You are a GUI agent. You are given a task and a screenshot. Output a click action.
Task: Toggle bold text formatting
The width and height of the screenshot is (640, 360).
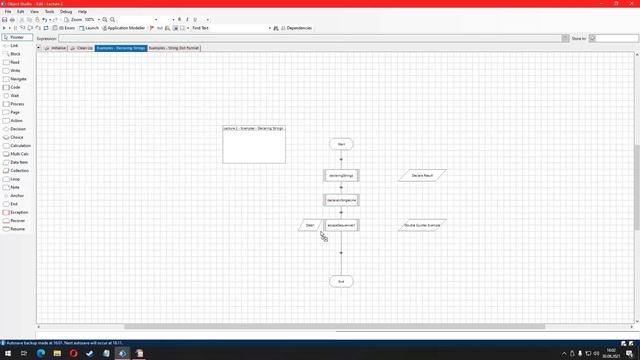(x=180, y=20)
